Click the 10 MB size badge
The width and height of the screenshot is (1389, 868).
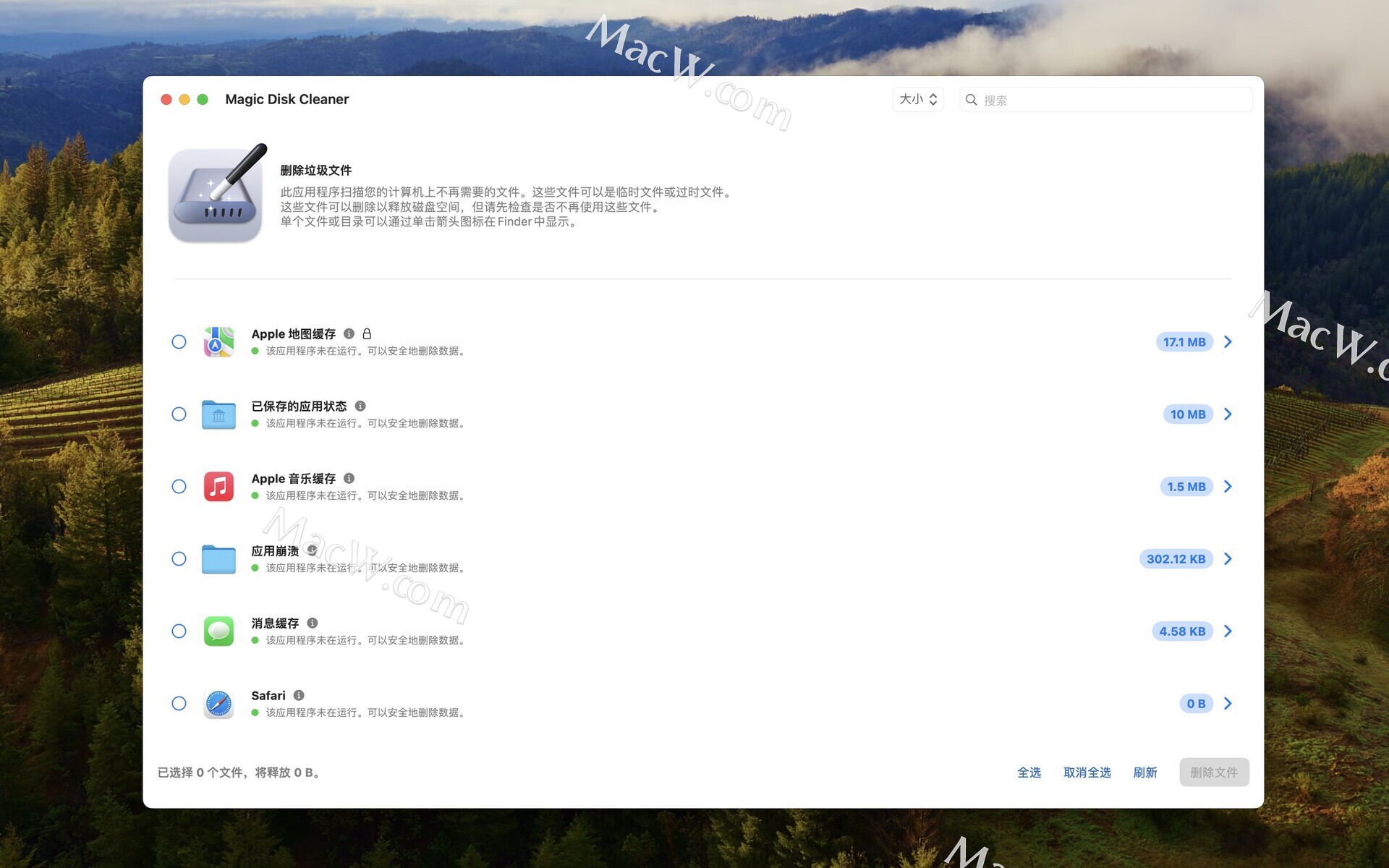tap(1188, 414)
